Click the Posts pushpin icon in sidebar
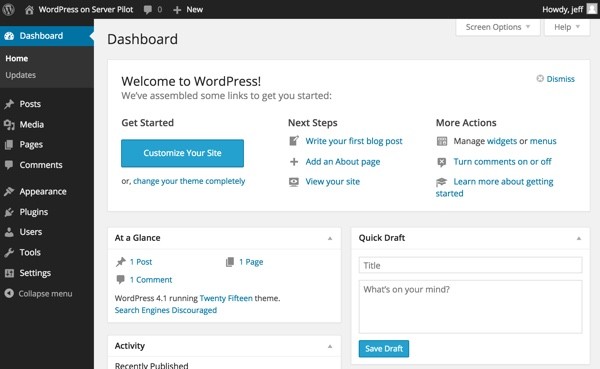 pyautogui.click(x=9, y=104)
